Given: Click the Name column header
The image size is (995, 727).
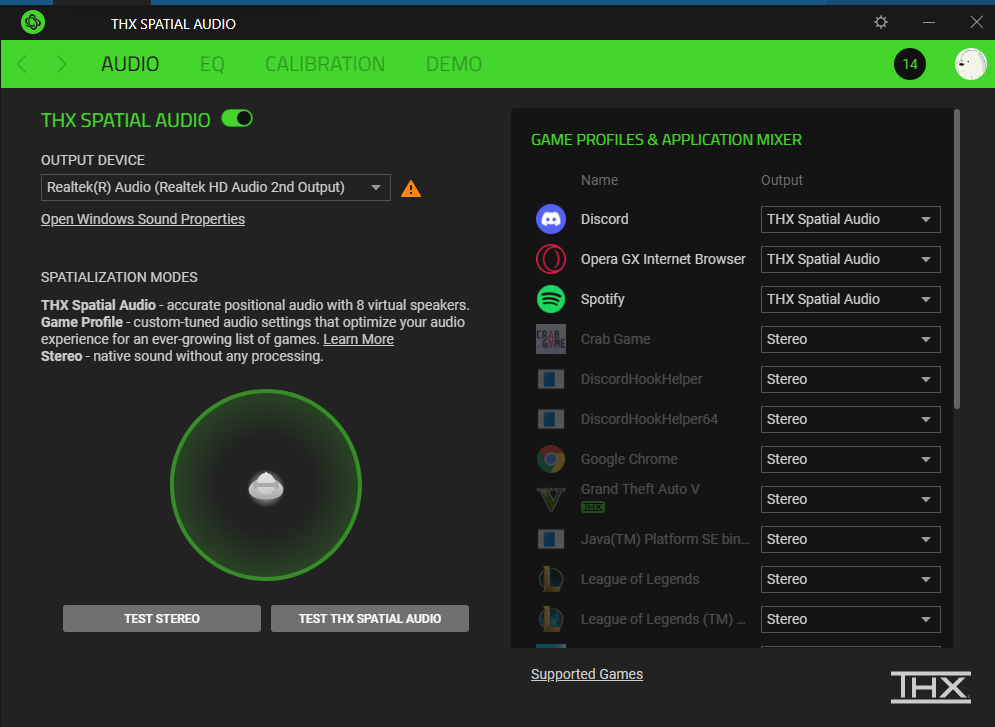Looking at the screenshot, I should (599, 180).
